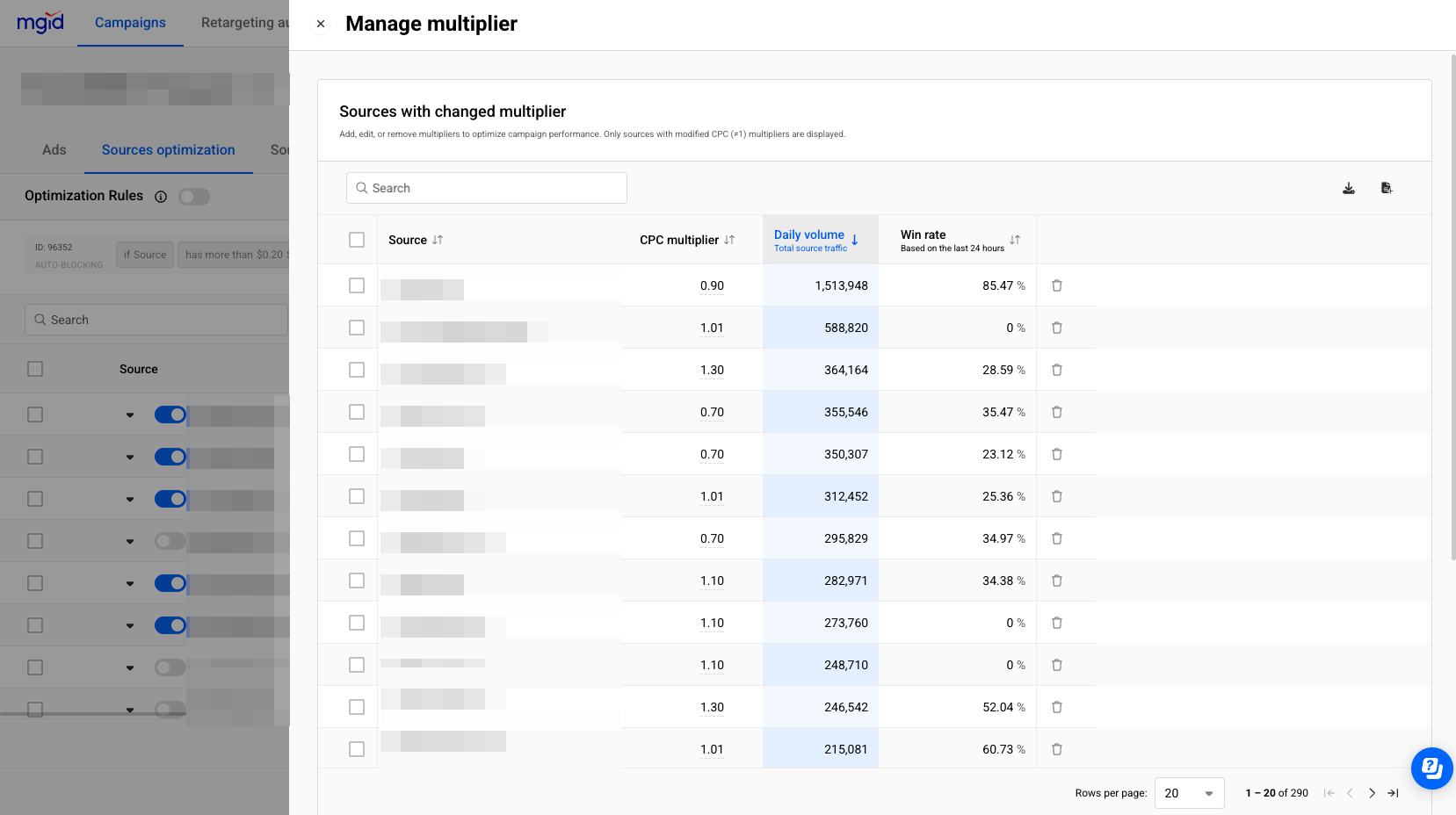Click the file export icon above the table
1456x815 pixels.
1386,188
